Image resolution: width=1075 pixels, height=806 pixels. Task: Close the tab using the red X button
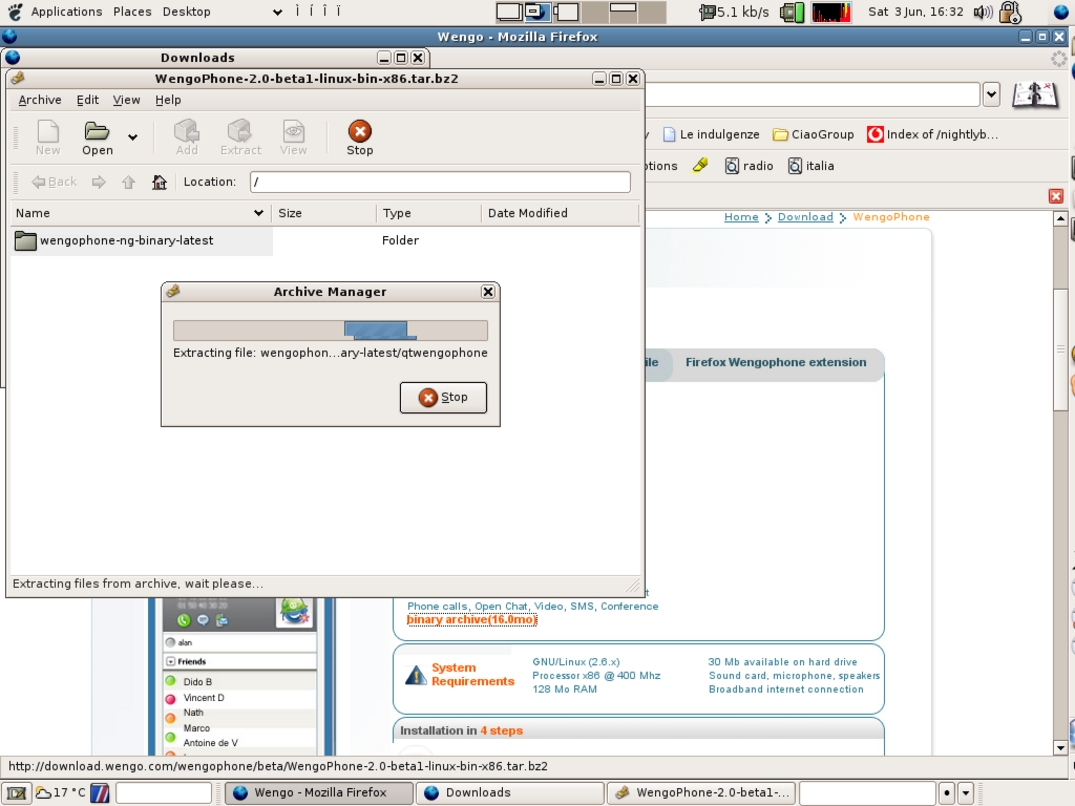click(1056, 197)
